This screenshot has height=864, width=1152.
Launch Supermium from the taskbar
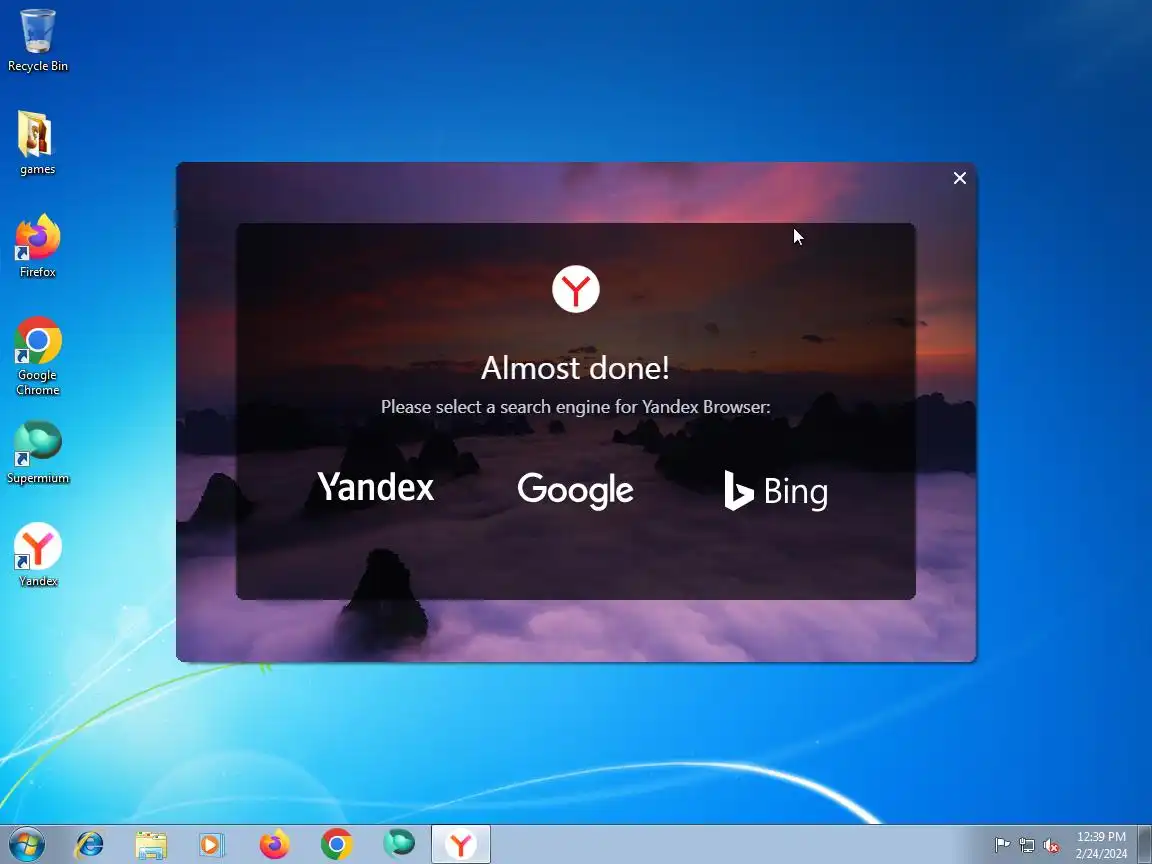399,845
